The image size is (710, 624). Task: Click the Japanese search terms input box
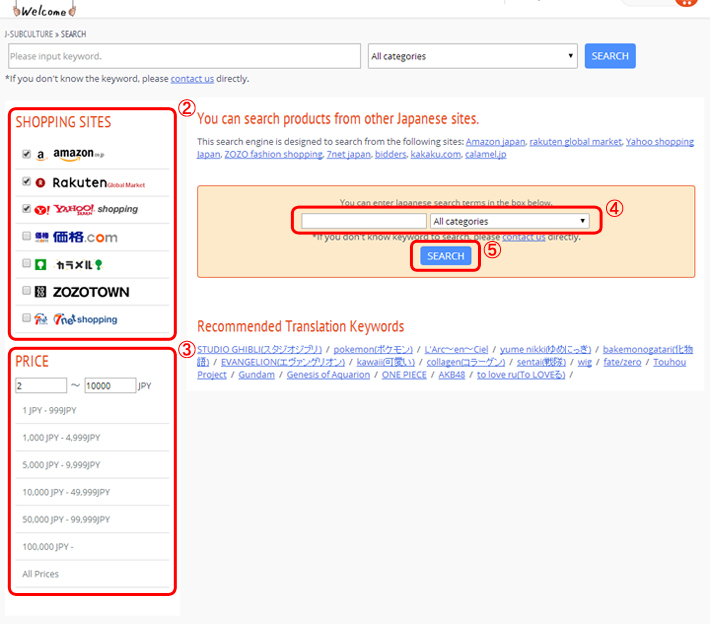coord(364,221)
